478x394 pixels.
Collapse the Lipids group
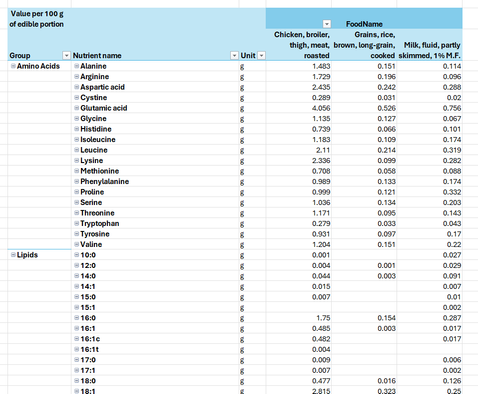click(13, 255)
